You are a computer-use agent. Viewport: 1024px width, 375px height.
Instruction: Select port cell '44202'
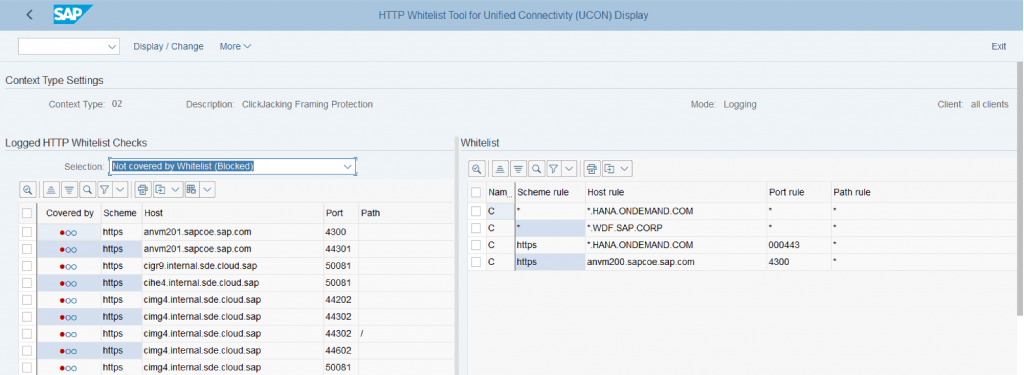[340, 300]
